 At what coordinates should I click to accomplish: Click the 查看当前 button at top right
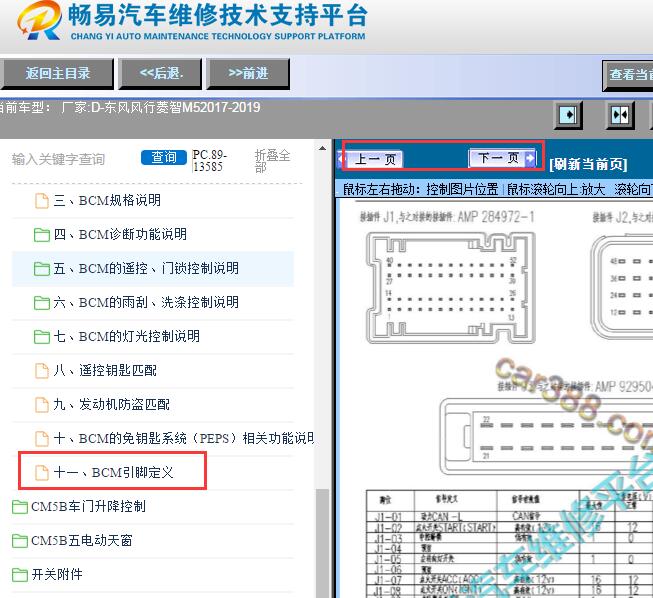[628, 75]
